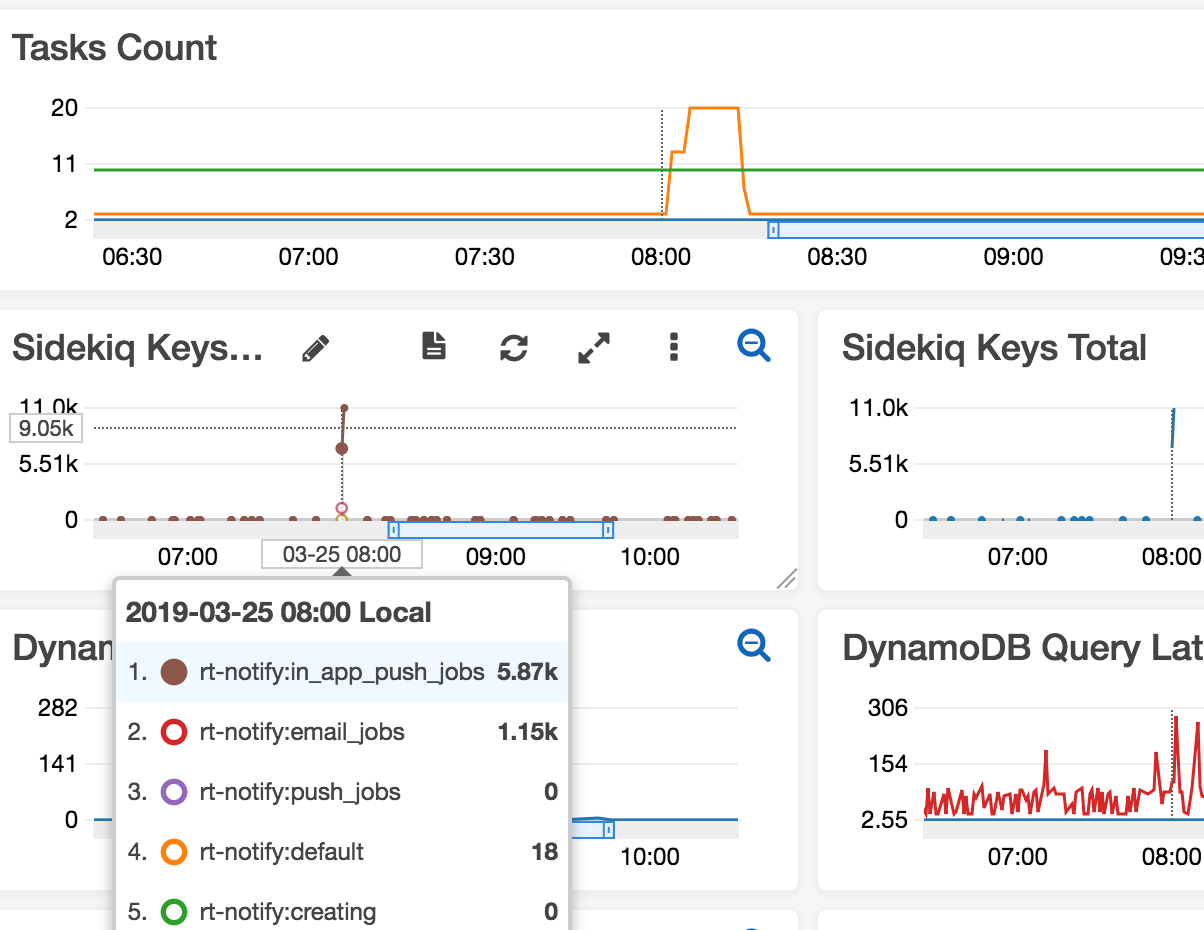Open the Tasks Count panel title

click(115, 48)
